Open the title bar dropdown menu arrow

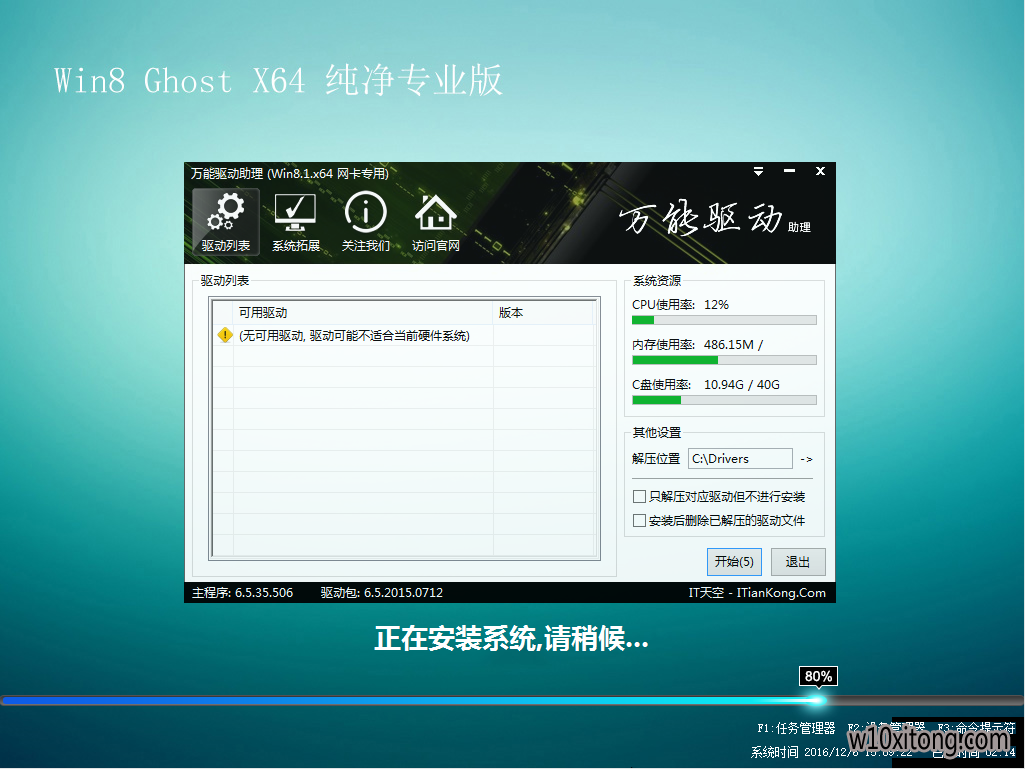759,172
